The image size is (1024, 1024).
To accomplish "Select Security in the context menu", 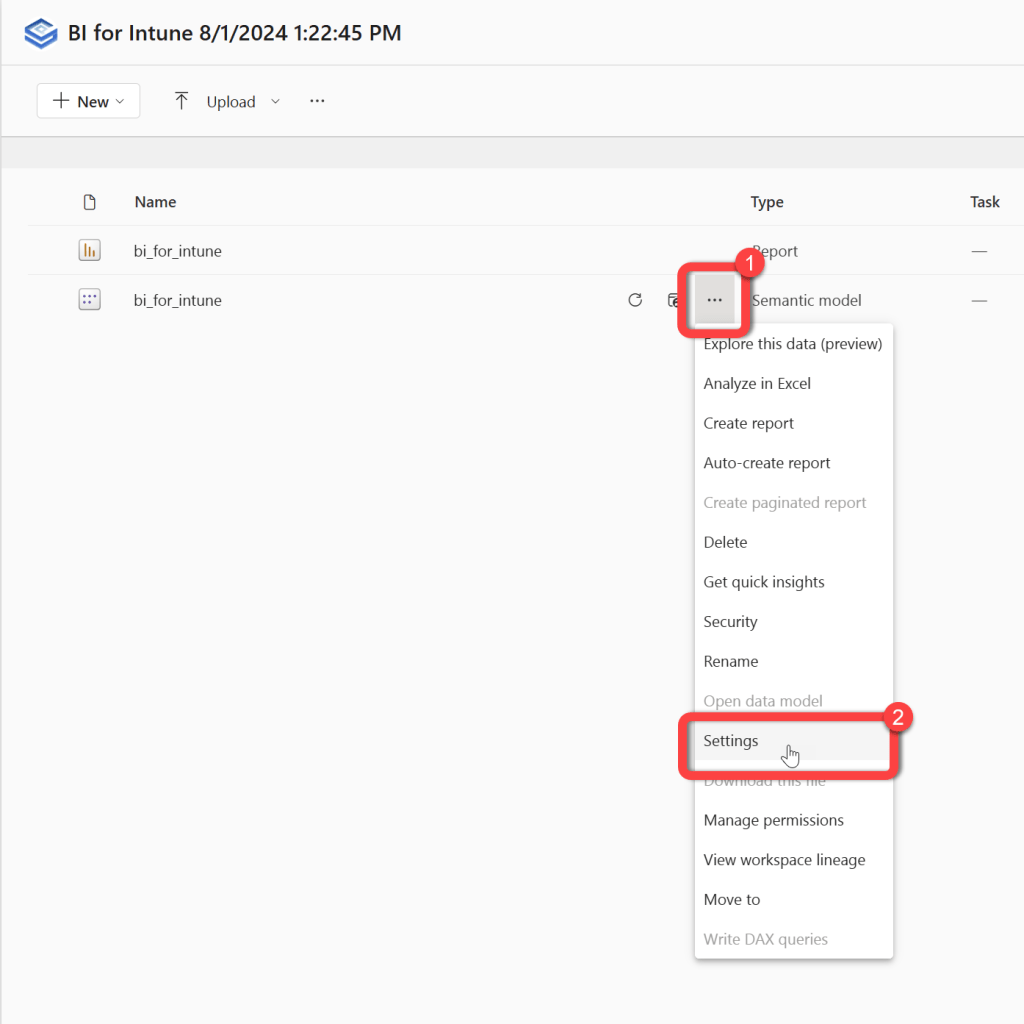I will point(729,621).
